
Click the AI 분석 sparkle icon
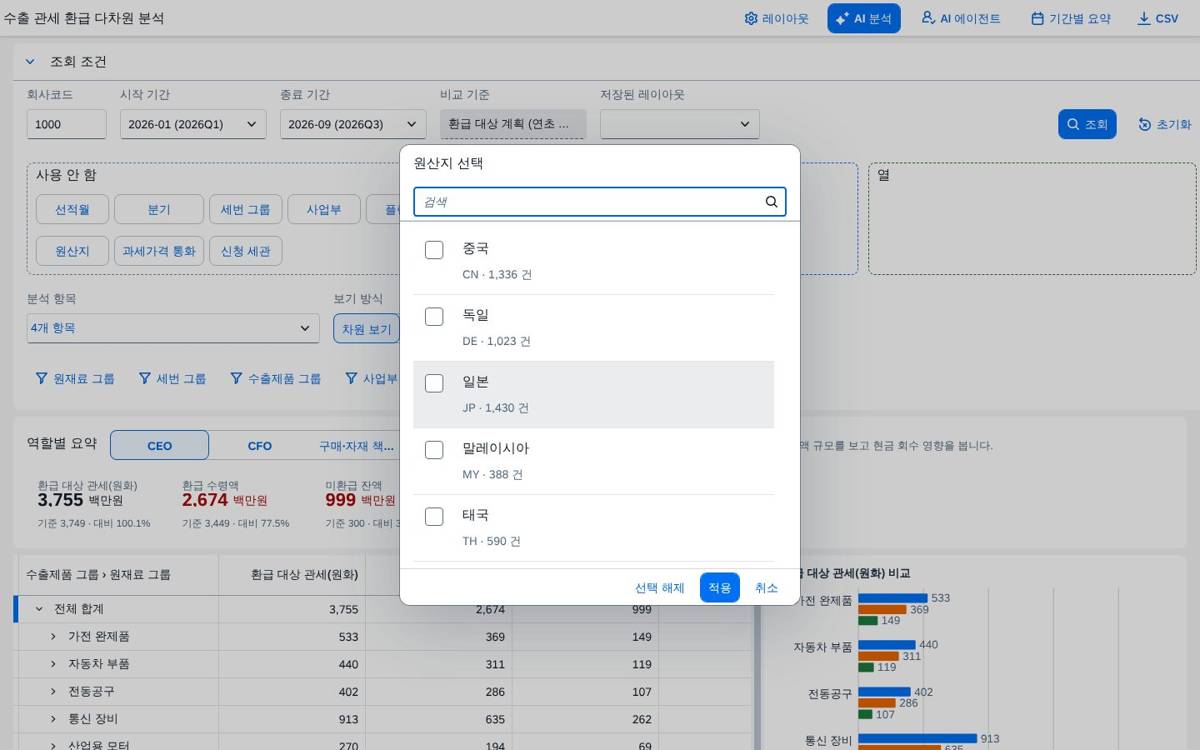(x=842, y=18)
